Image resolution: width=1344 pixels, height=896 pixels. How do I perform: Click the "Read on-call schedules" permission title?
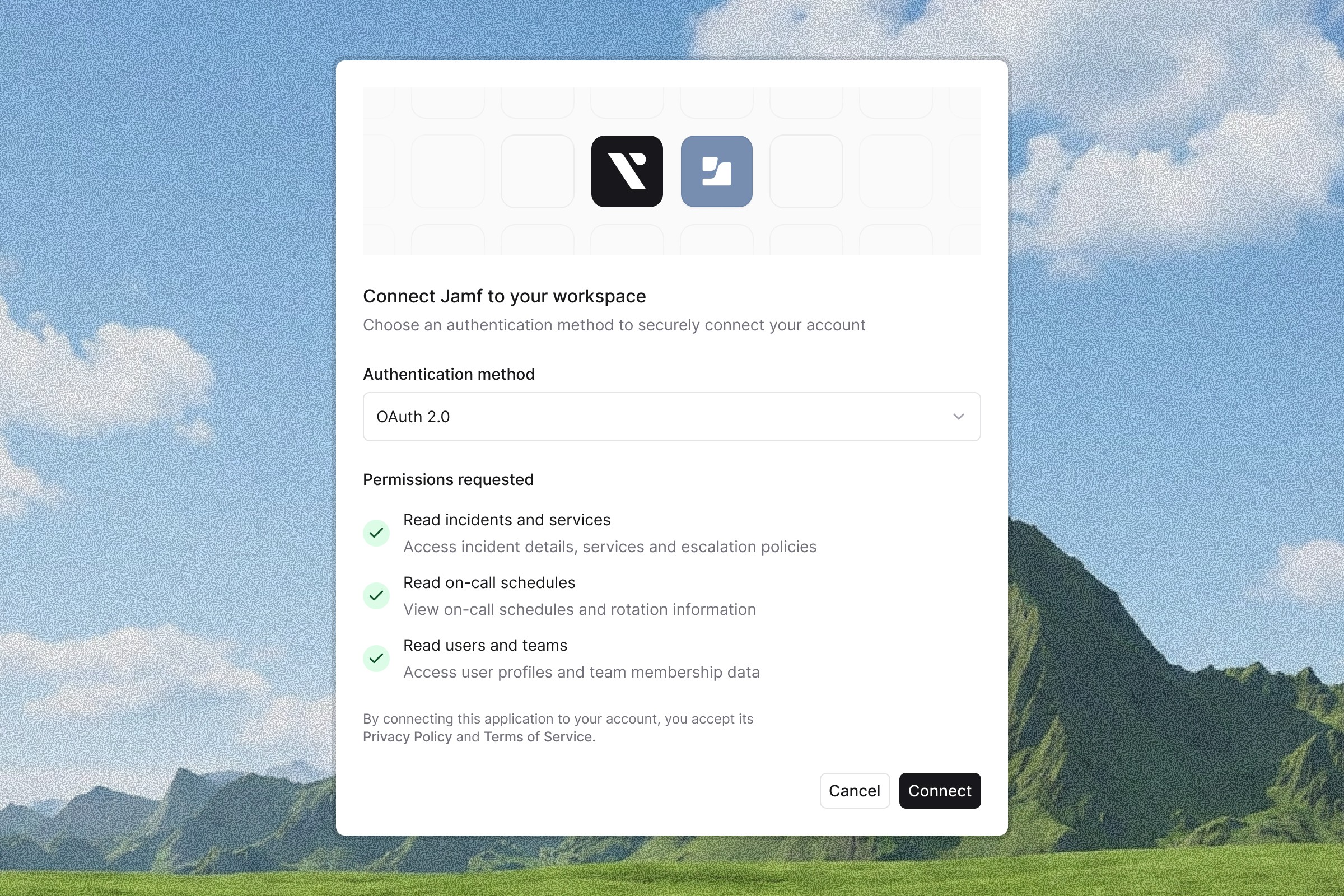point(489,583)
